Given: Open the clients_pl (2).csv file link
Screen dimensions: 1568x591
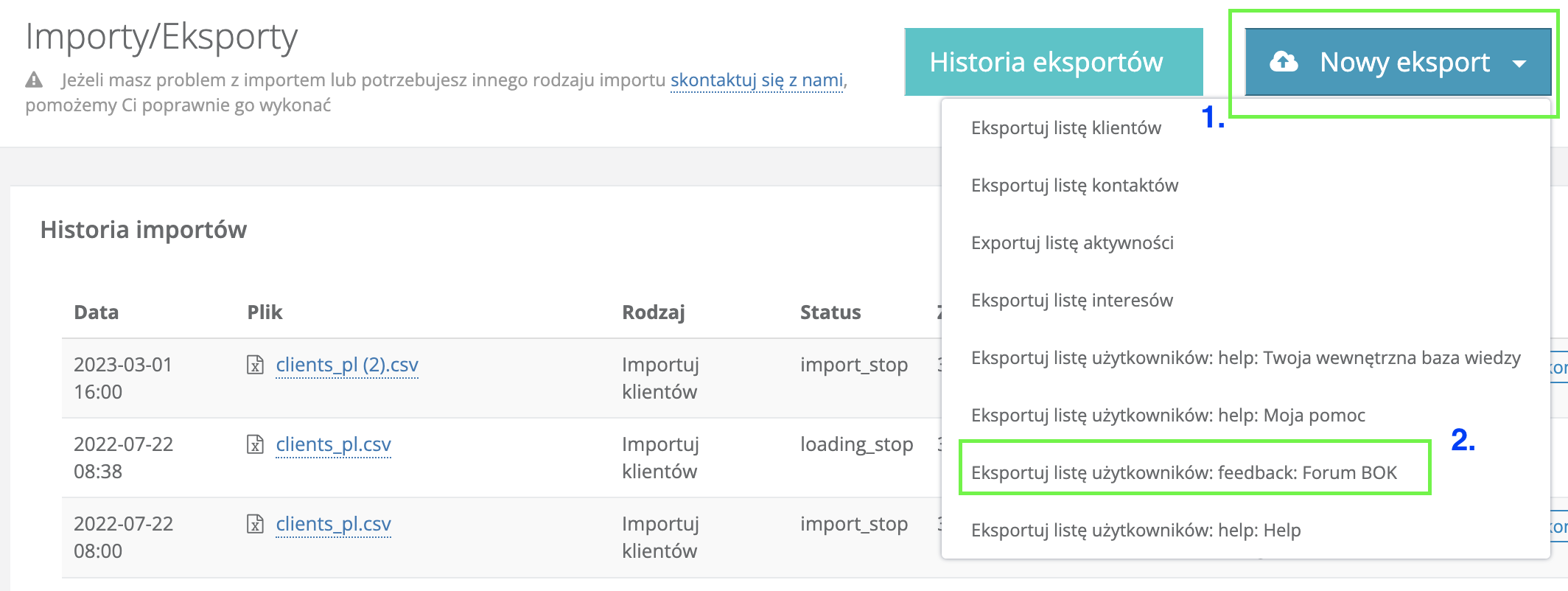Looking at the screenshot, I should (x=347, y=365).
